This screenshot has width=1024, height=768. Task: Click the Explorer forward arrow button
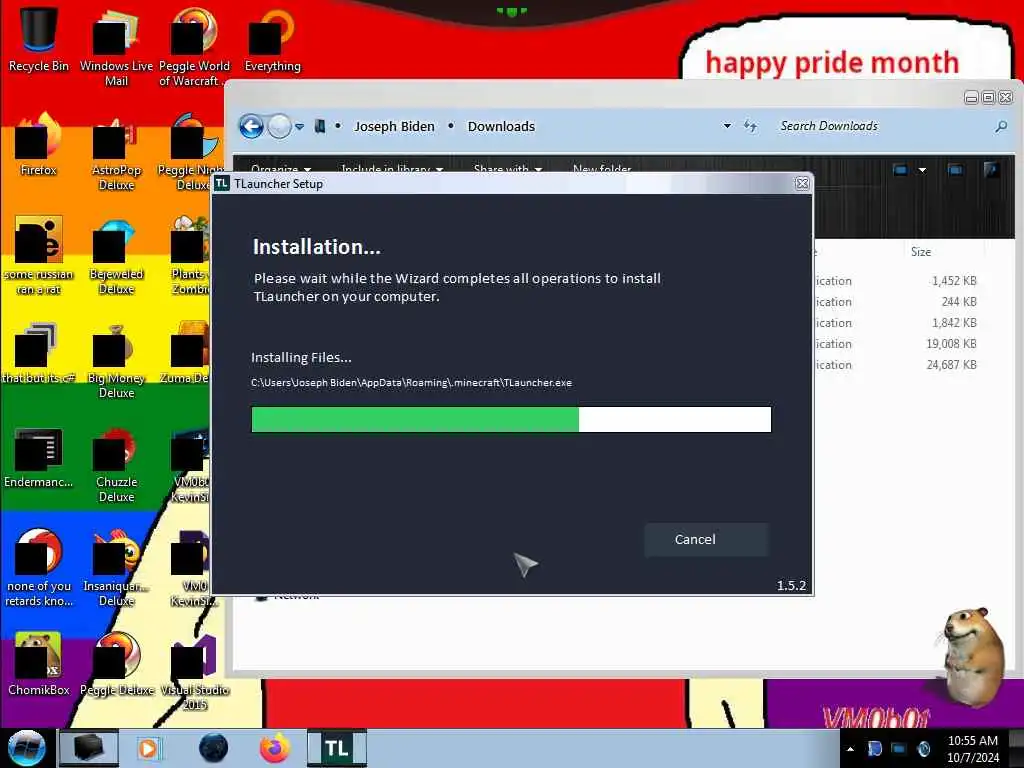(280, 126)
